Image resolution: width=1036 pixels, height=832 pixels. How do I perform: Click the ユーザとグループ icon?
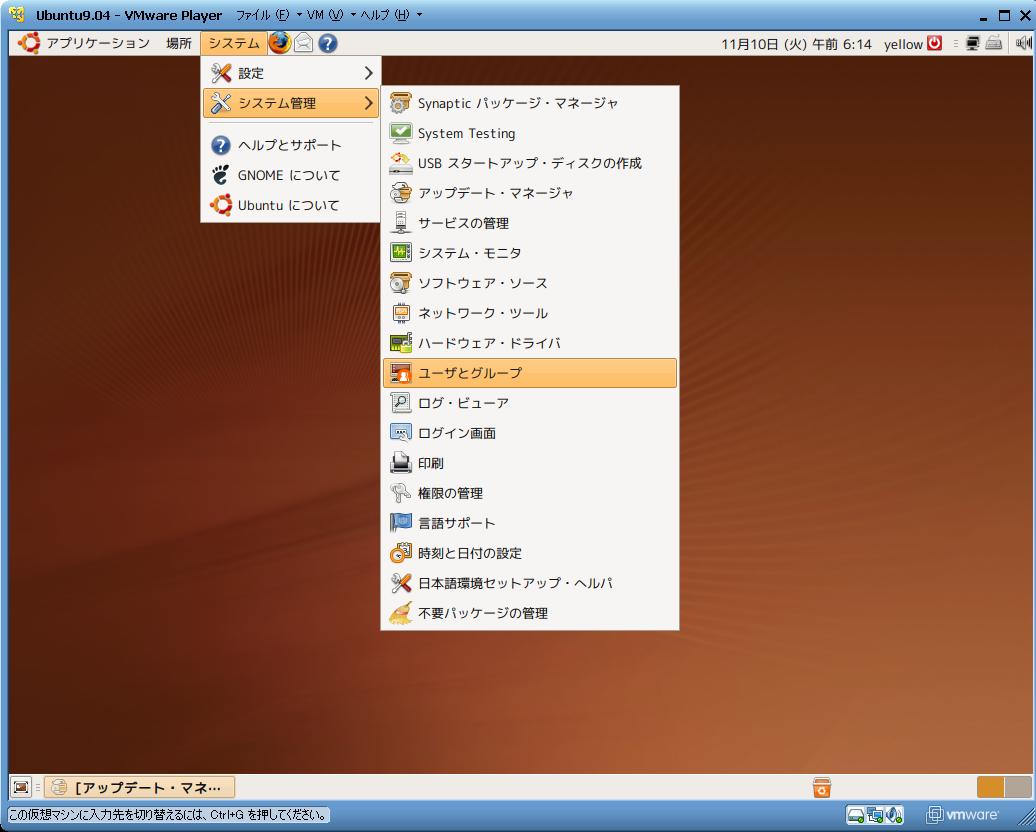click(x=400, y=373)
